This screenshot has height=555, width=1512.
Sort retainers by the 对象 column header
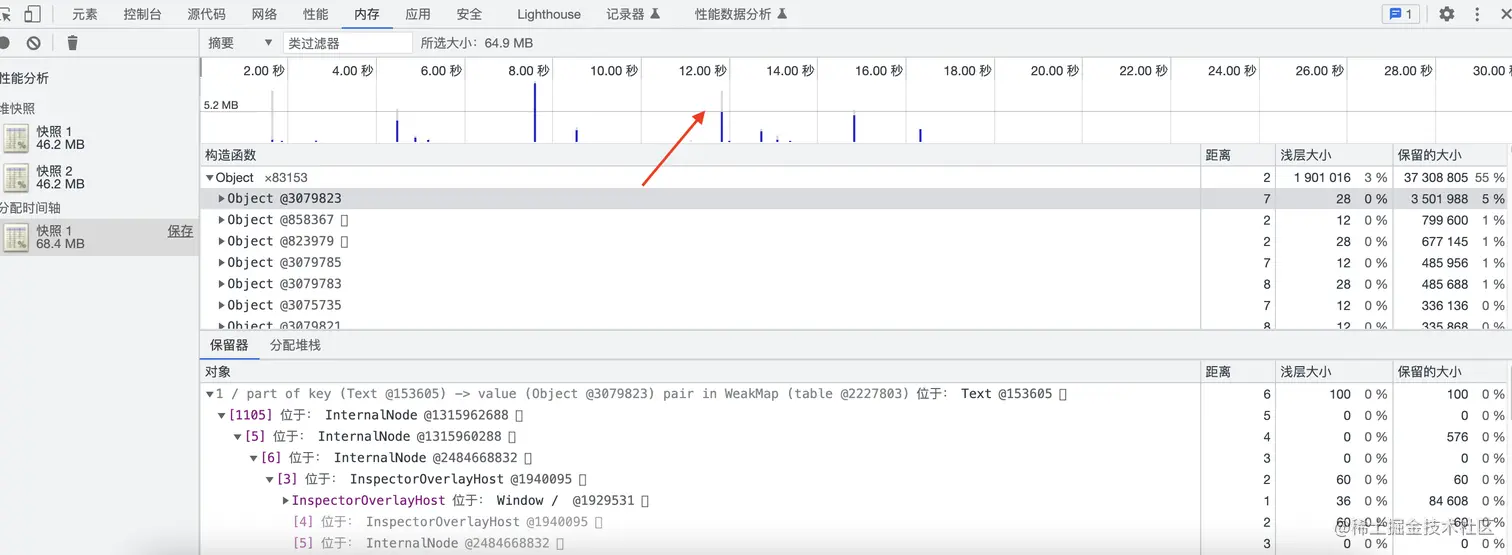point(700,371)
